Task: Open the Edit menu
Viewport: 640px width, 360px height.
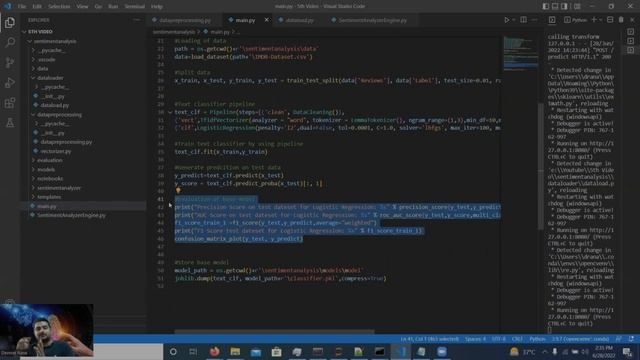Action: (x=37, y=7)
